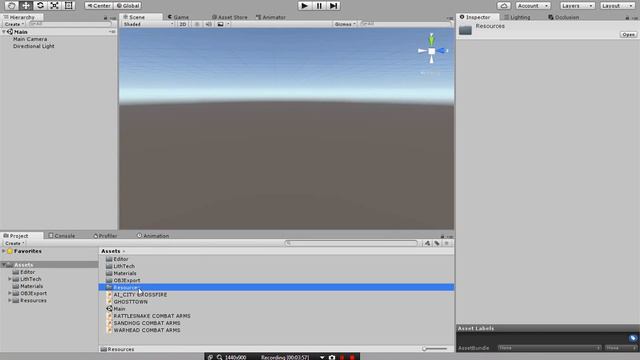
Task: Collapse the Main scene in Hierarchy
Action: click(4, 31)
